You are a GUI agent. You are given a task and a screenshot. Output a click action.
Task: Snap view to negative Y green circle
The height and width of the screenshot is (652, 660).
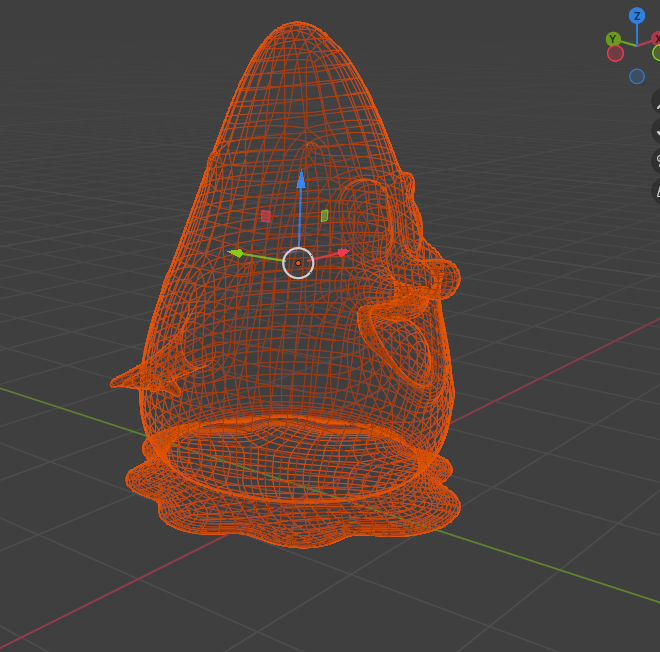pos(656,53)
